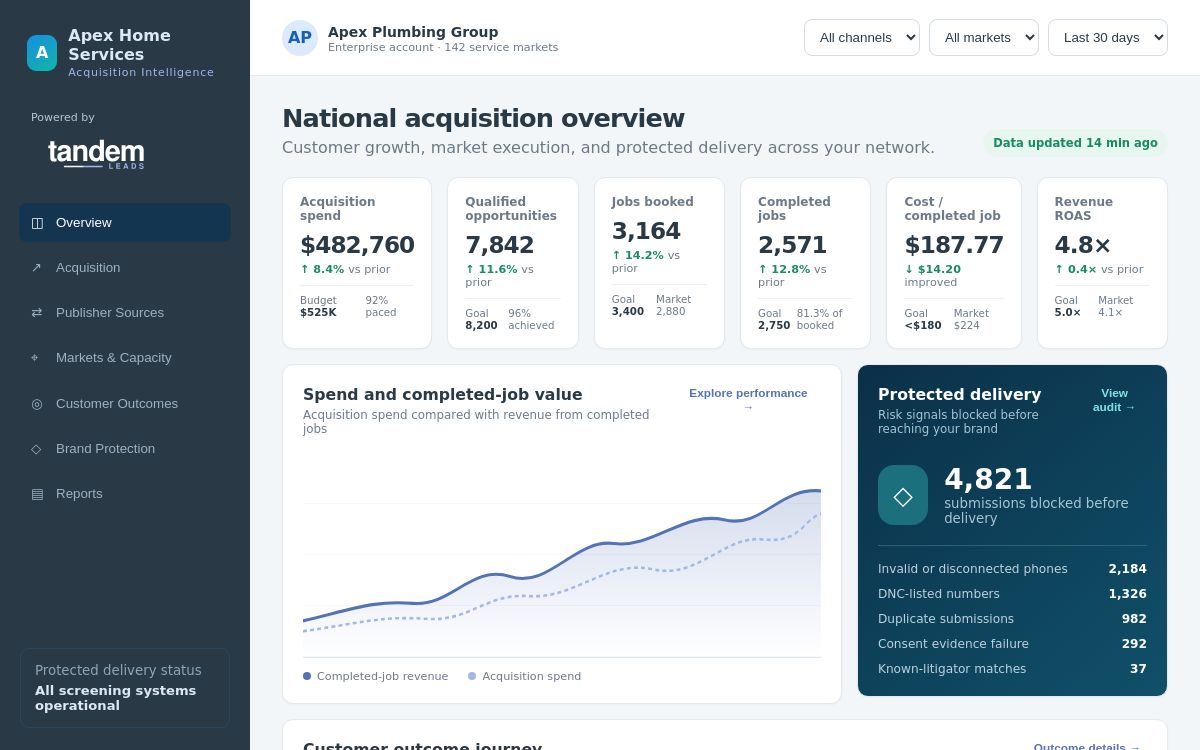Click the Overview grid icon in sidebar
The image size is (1200, 750).
click(x=37, y=222)
